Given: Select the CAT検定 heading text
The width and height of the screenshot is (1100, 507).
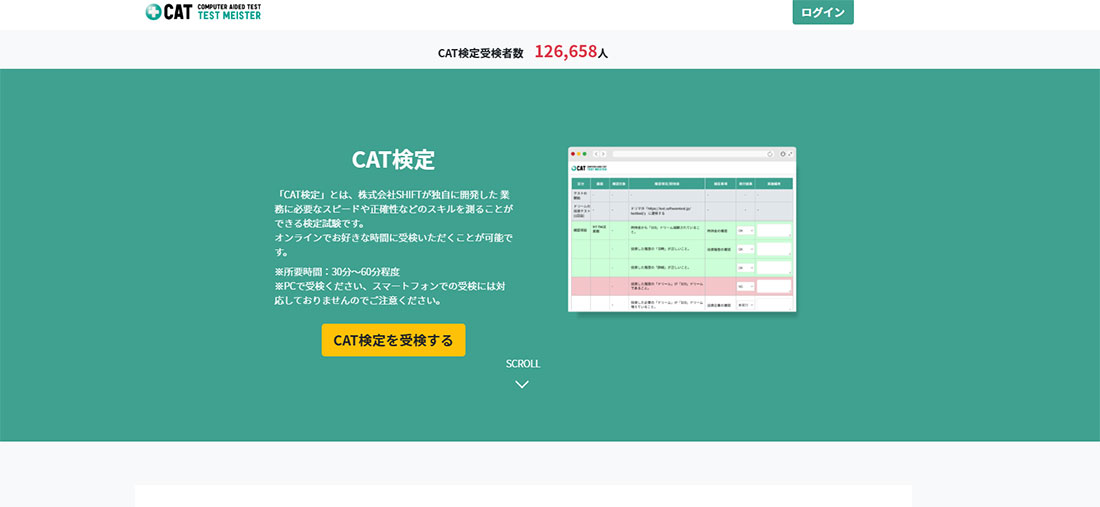Looking at the screenshot, I should tap(394, 160).
